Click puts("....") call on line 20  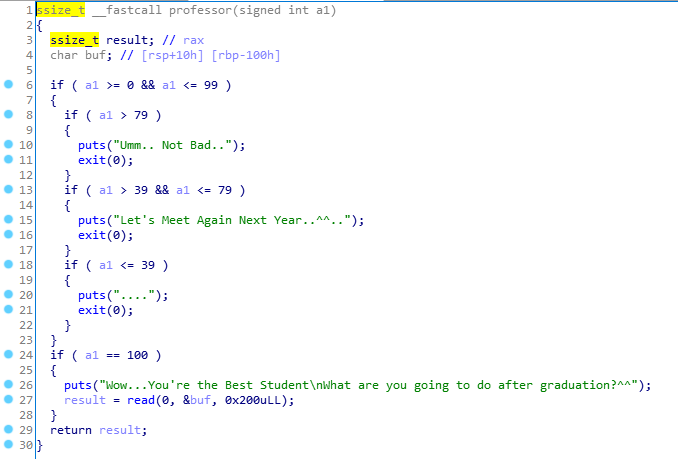(x=123, y=295)
